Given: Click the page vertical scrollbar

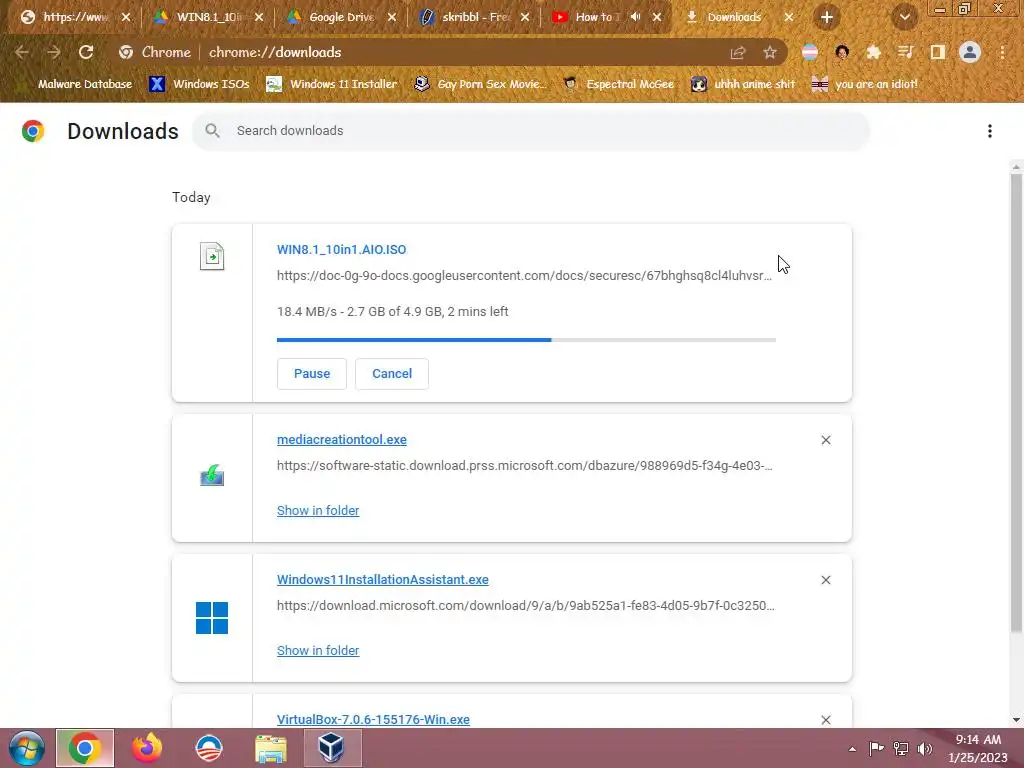Looking at the screenshot, I should [x=1016, y=403].
